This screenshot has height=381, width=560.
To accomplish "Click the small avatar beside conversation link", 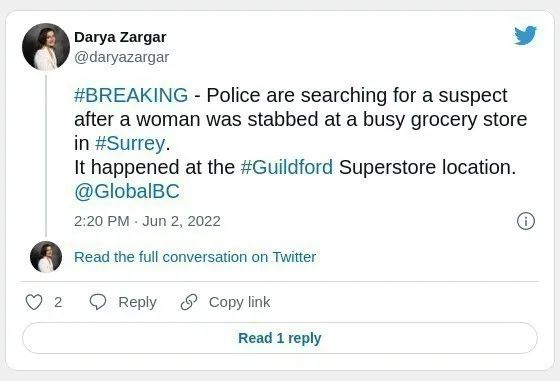I will pos(46,257).
